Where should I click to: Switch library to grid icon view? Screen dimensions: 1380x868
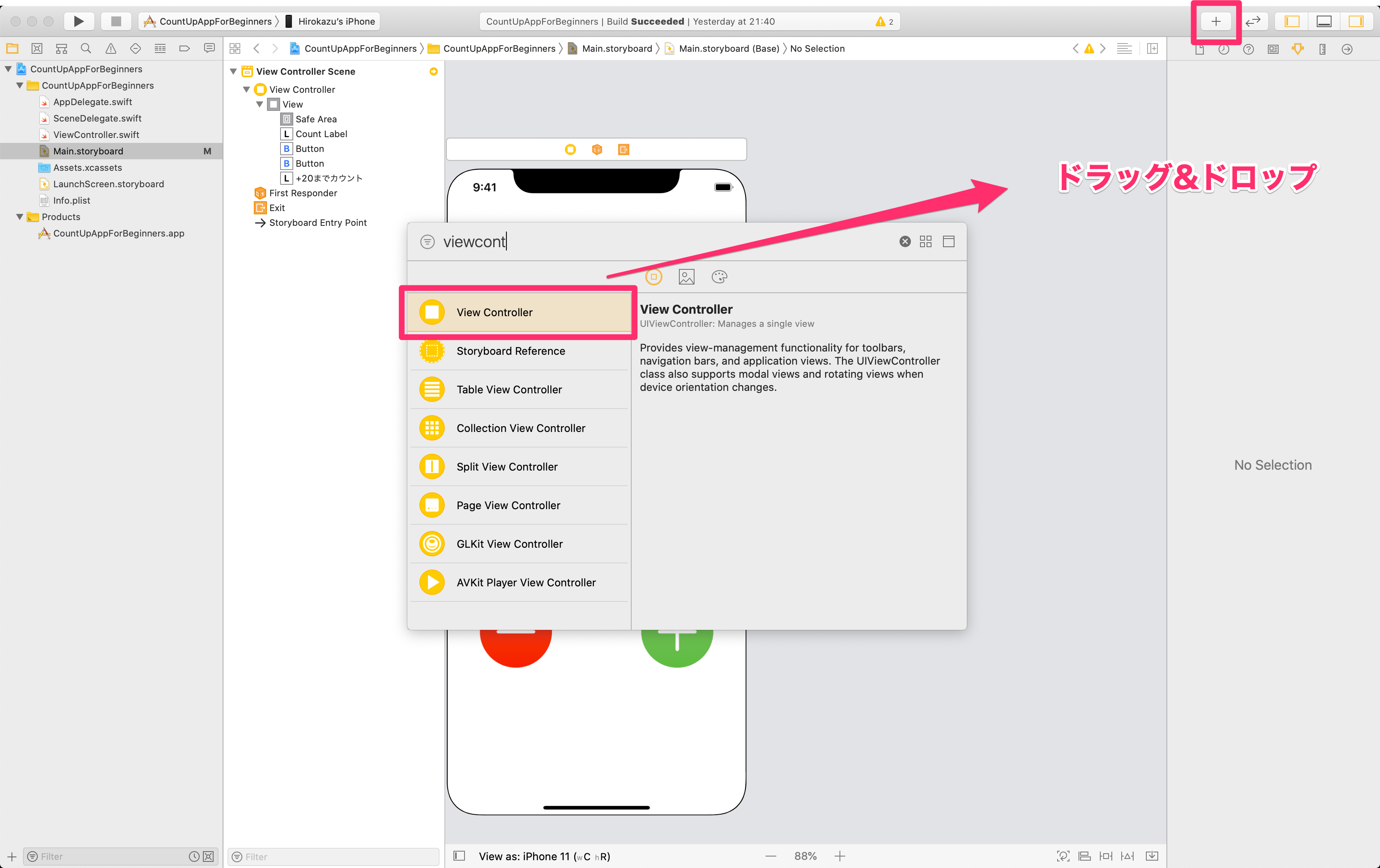925,242
